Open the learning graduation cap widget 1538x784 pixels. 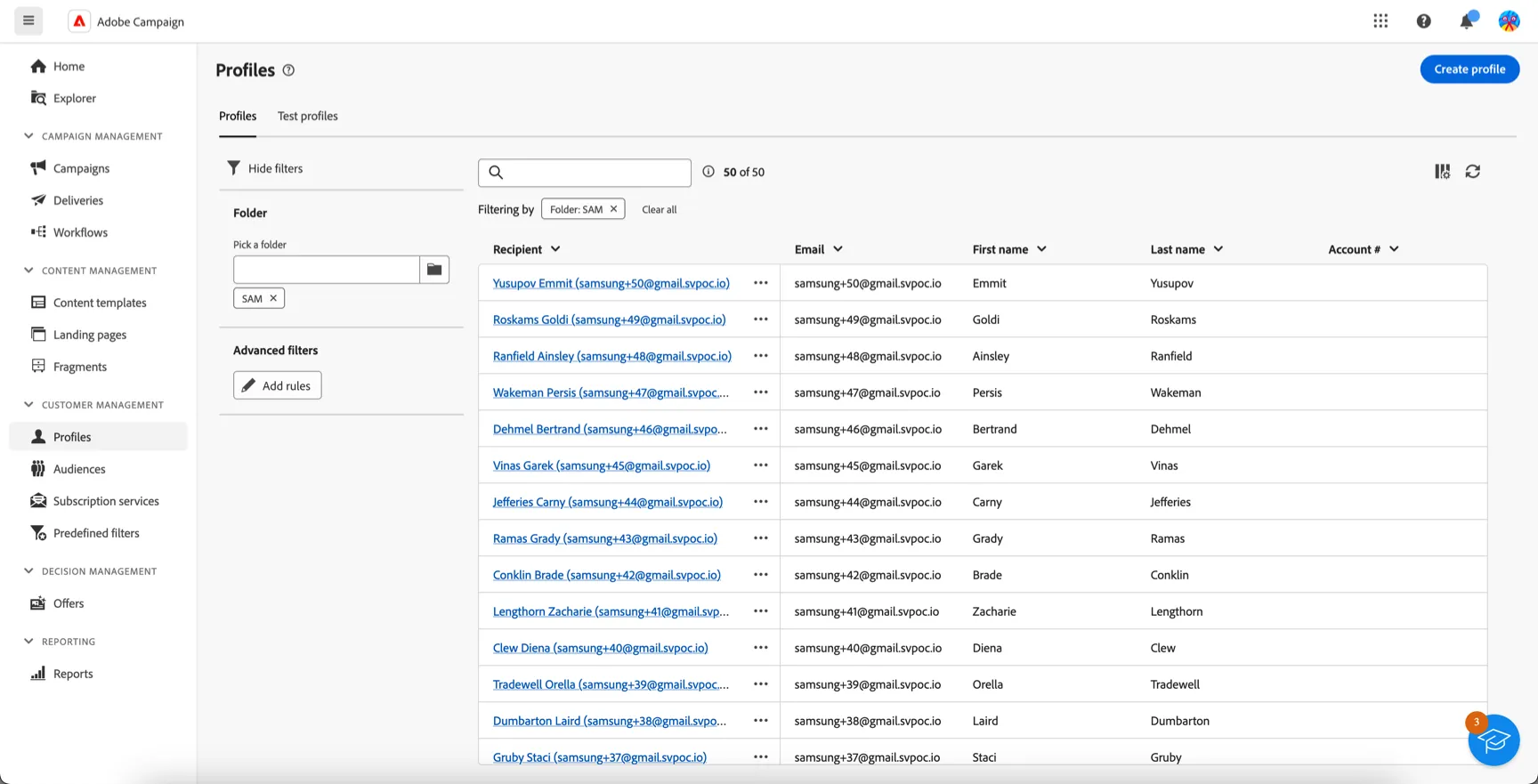[x=1493, y=740]
